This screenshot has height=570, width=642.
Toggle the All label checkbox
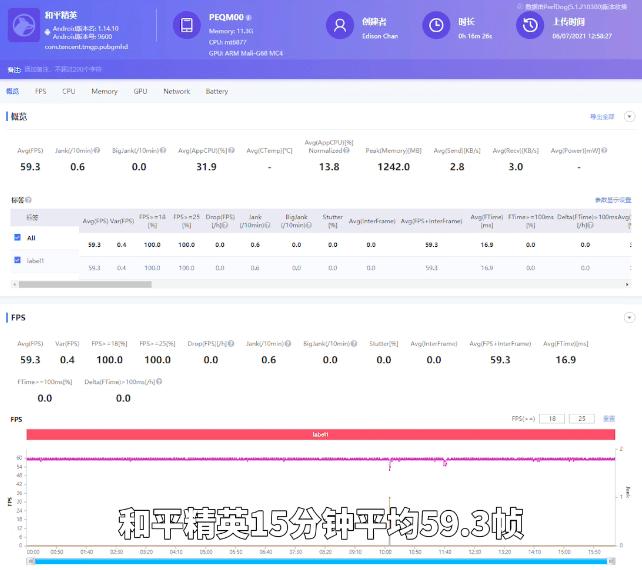17,237
